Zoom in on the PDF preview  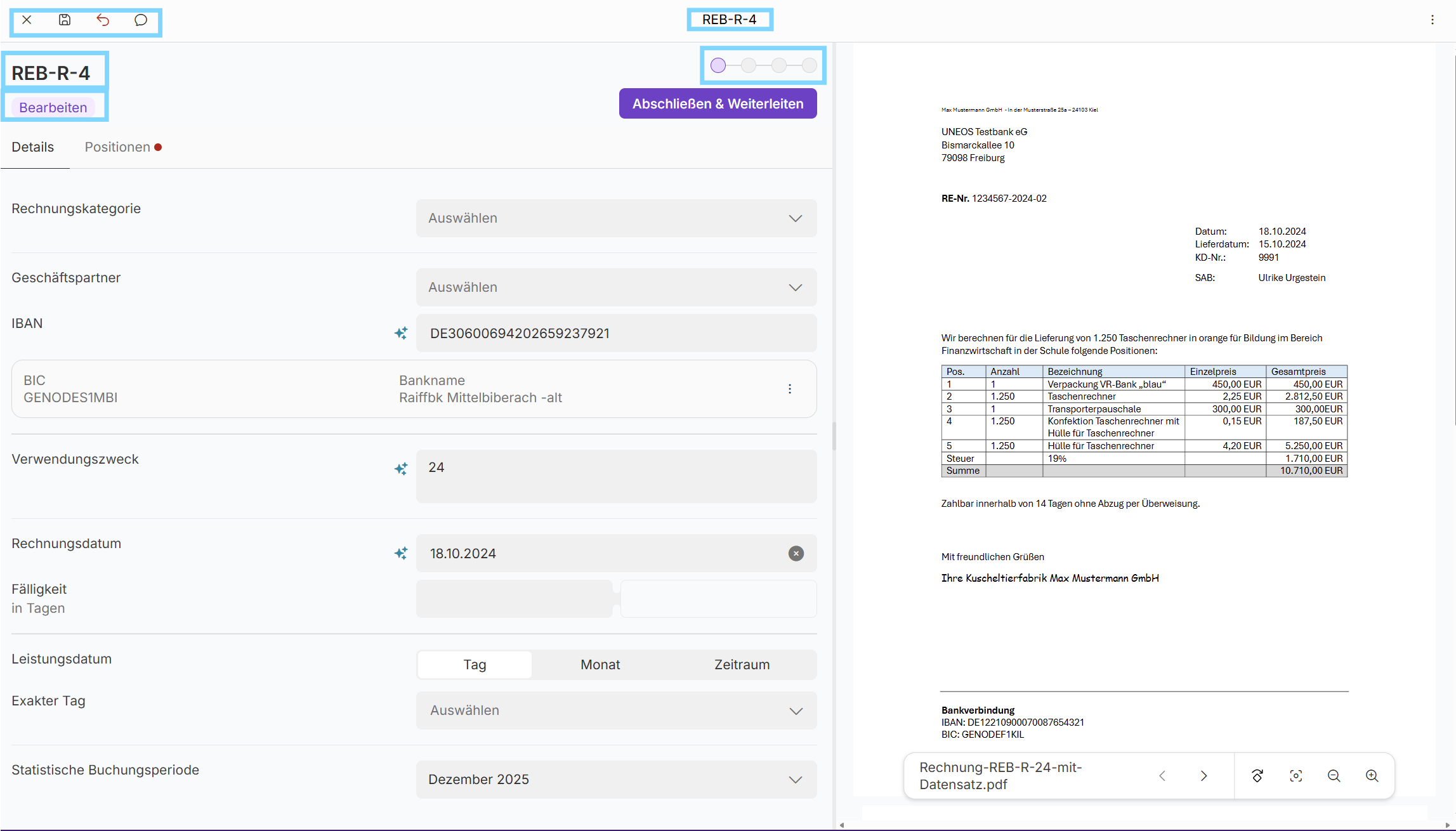pos(1372,776)
